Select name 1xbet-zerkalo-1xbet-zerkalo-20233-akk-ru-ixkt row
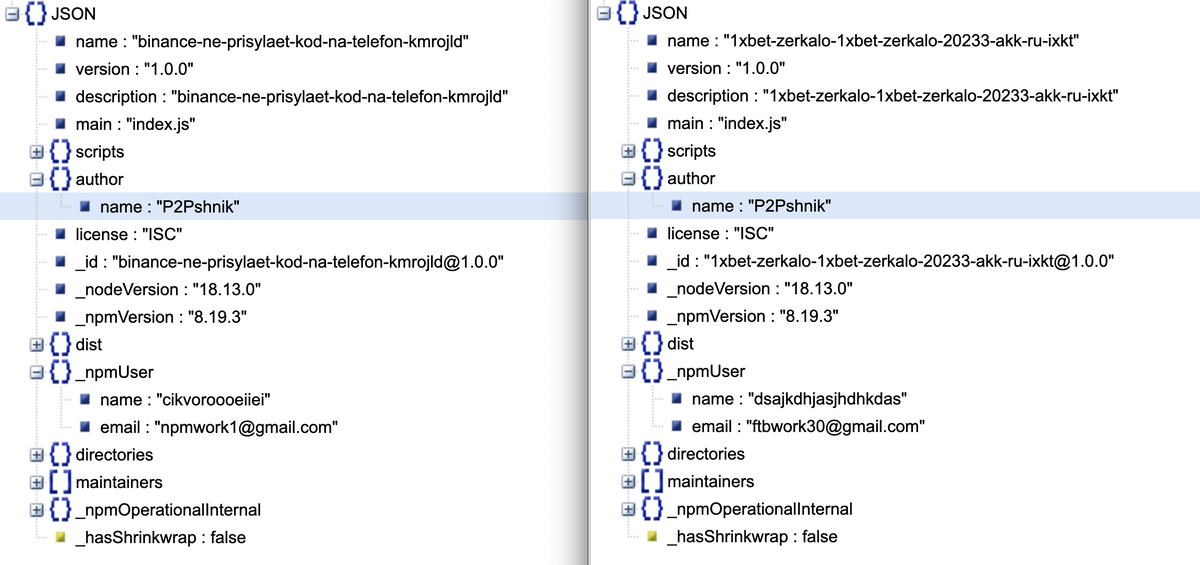Screen dimensions: 1200x565 click(x=875, y=41)
